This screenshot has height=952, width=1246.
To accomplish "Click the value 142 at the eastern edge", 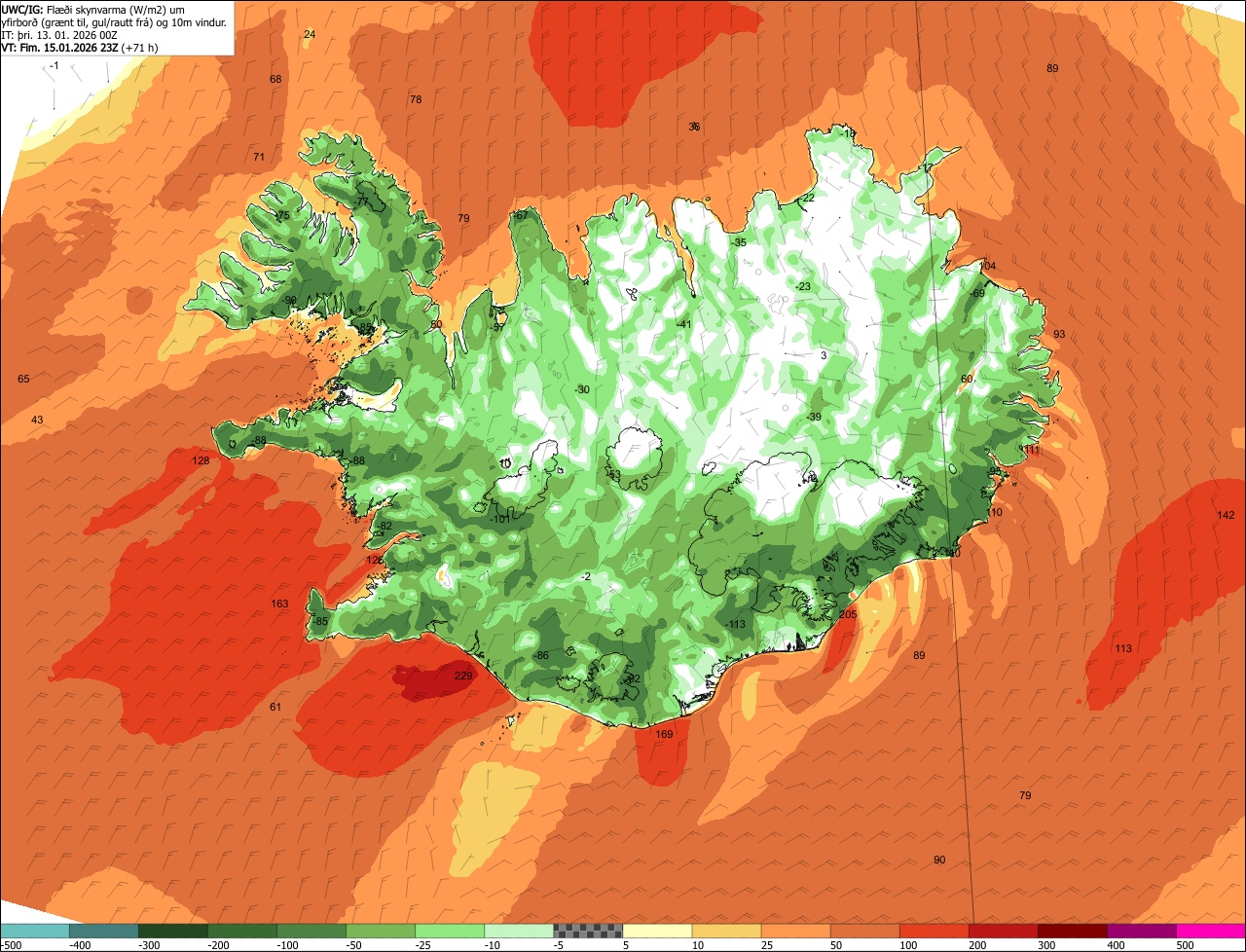I will [x=1226, y=515].
